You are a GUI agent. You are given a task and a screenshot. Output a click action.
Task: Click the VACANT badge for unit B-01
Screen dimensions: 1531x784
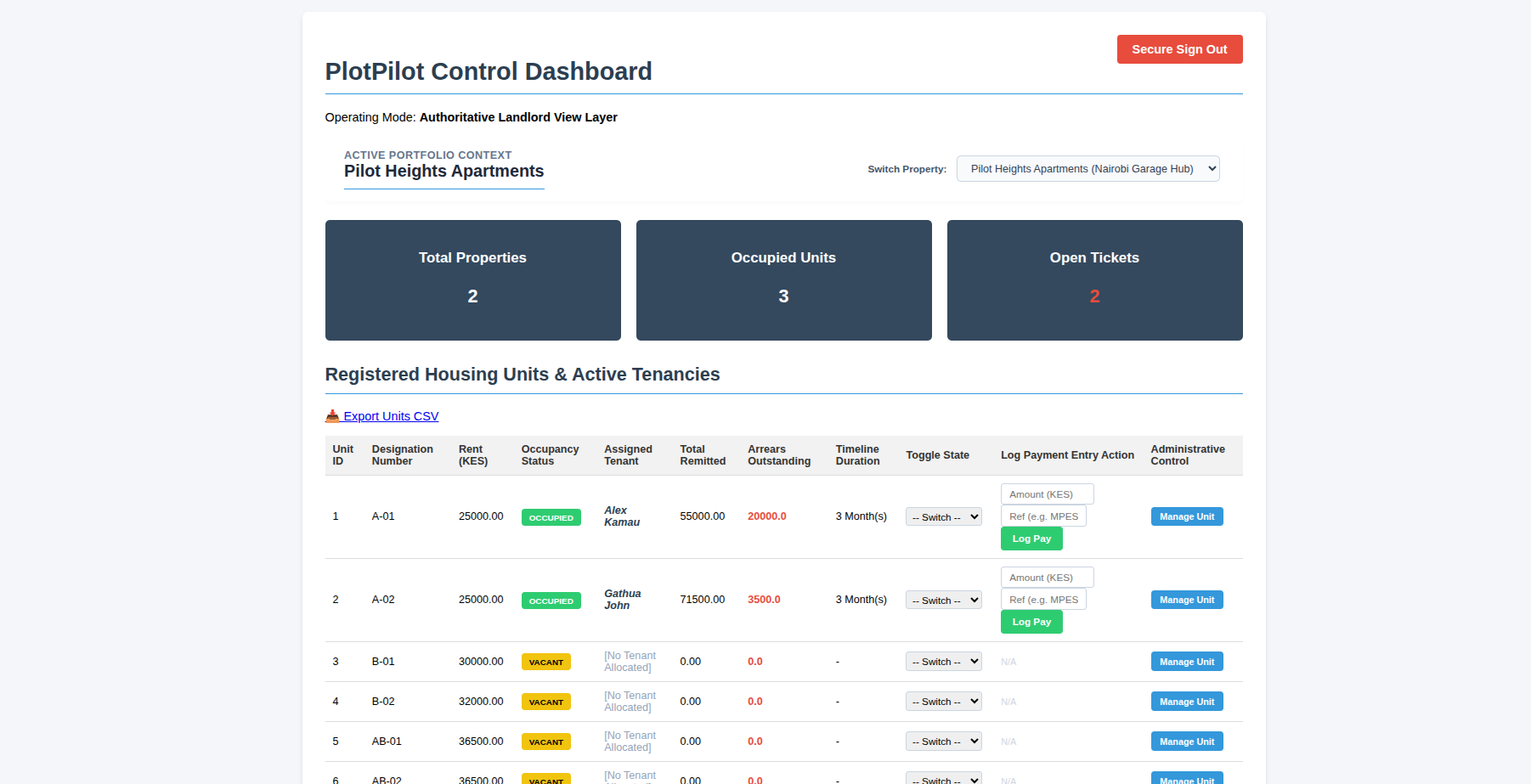click(546, 662)
